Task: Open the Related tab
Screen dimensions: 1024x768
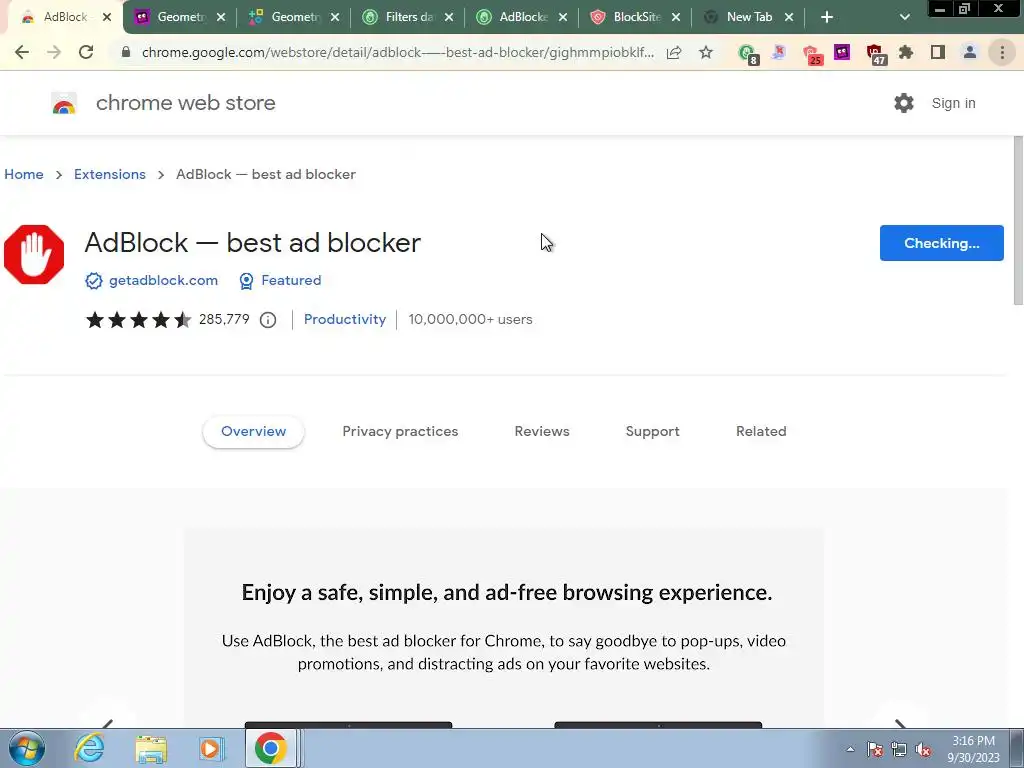Action: click(x=761, y=432)
